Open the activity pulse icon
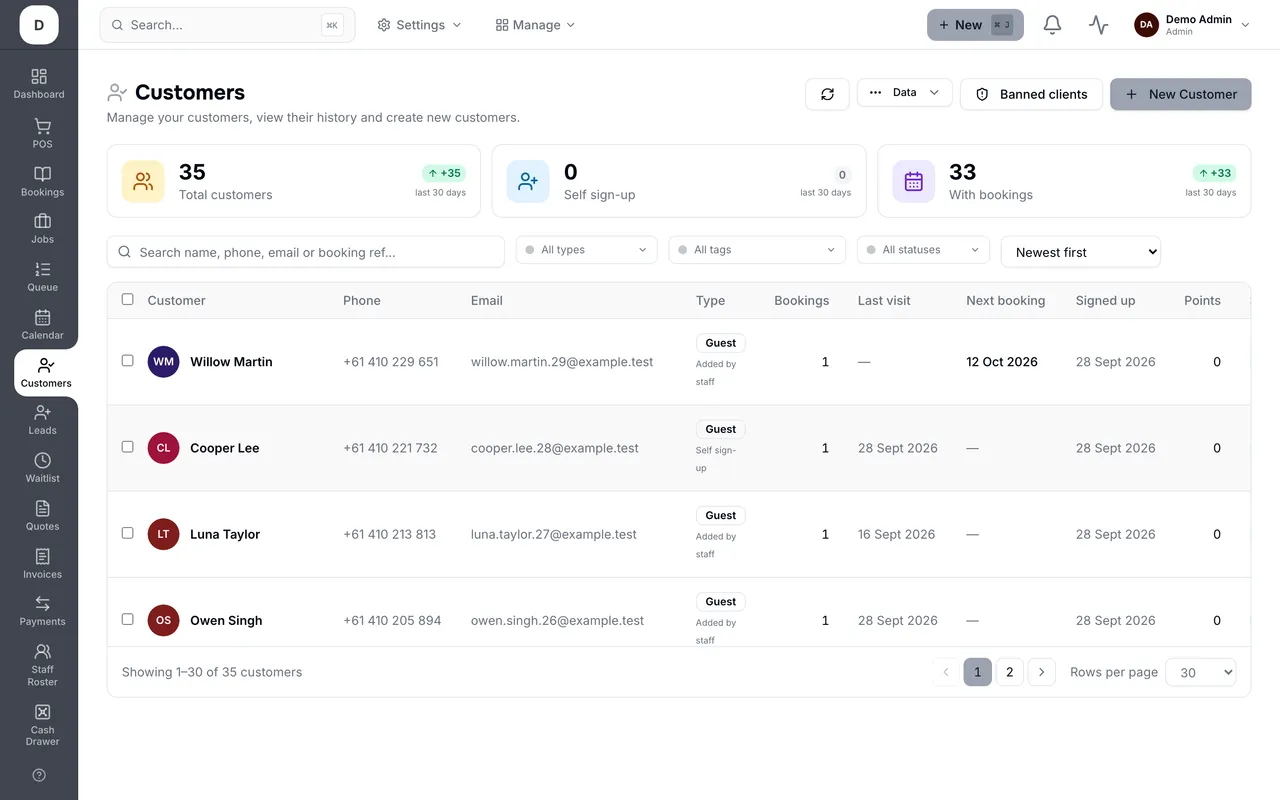Viewport: 1280px width, 800px height. 1099,25
